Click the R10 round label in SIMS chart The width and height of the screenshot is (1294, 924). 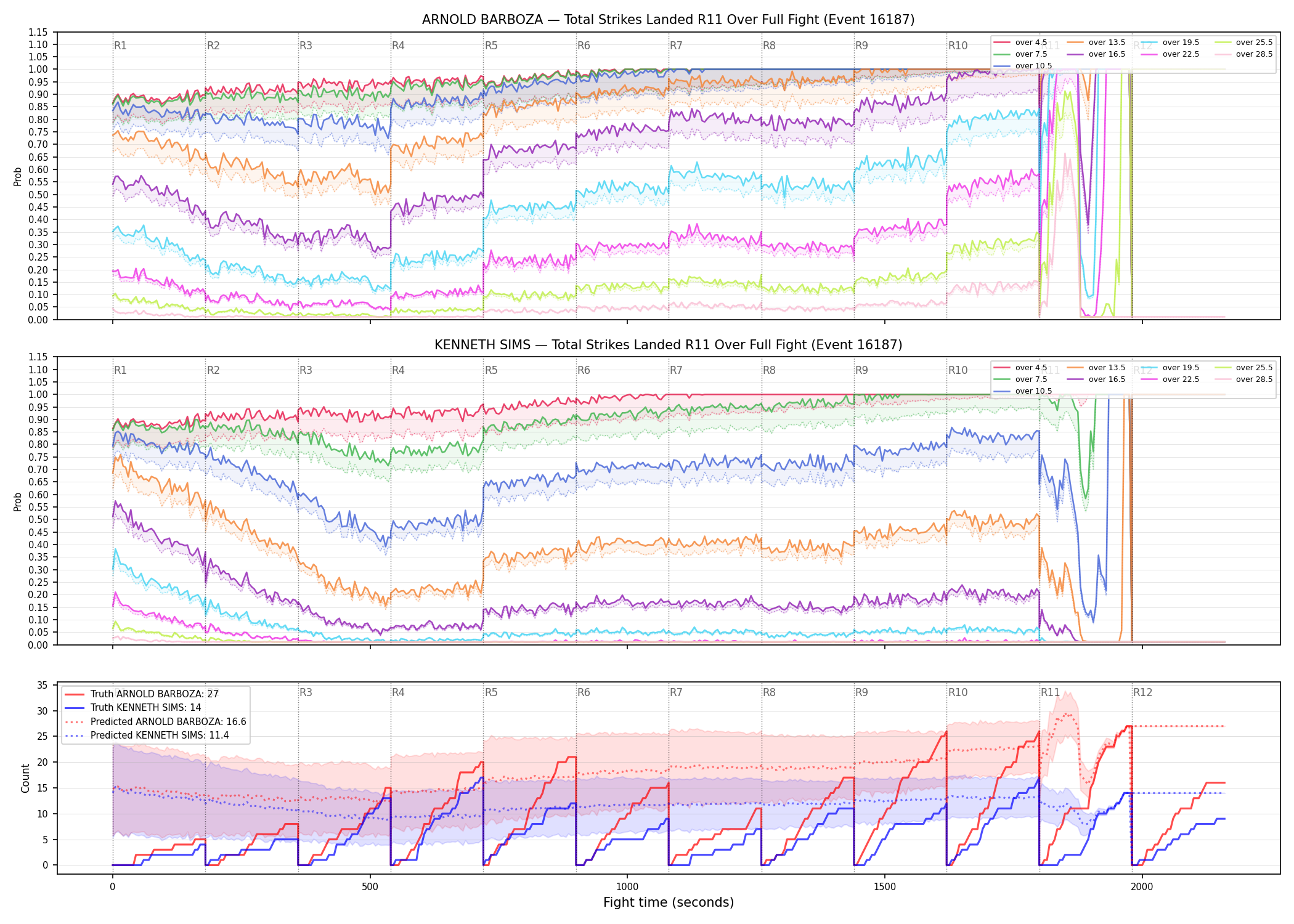(x=958, y=370)
